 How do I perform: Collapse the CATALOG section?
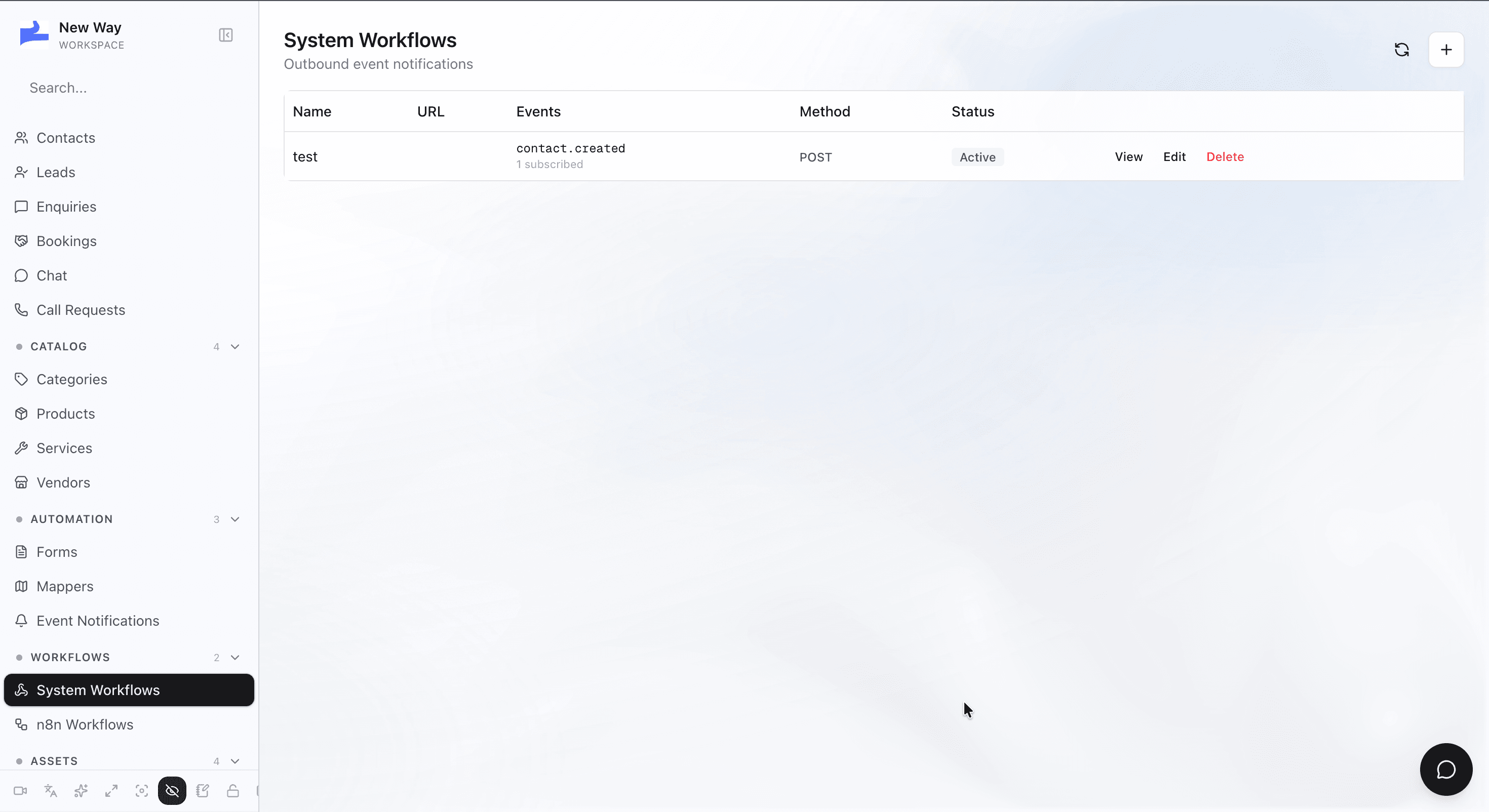pos(234,347)
